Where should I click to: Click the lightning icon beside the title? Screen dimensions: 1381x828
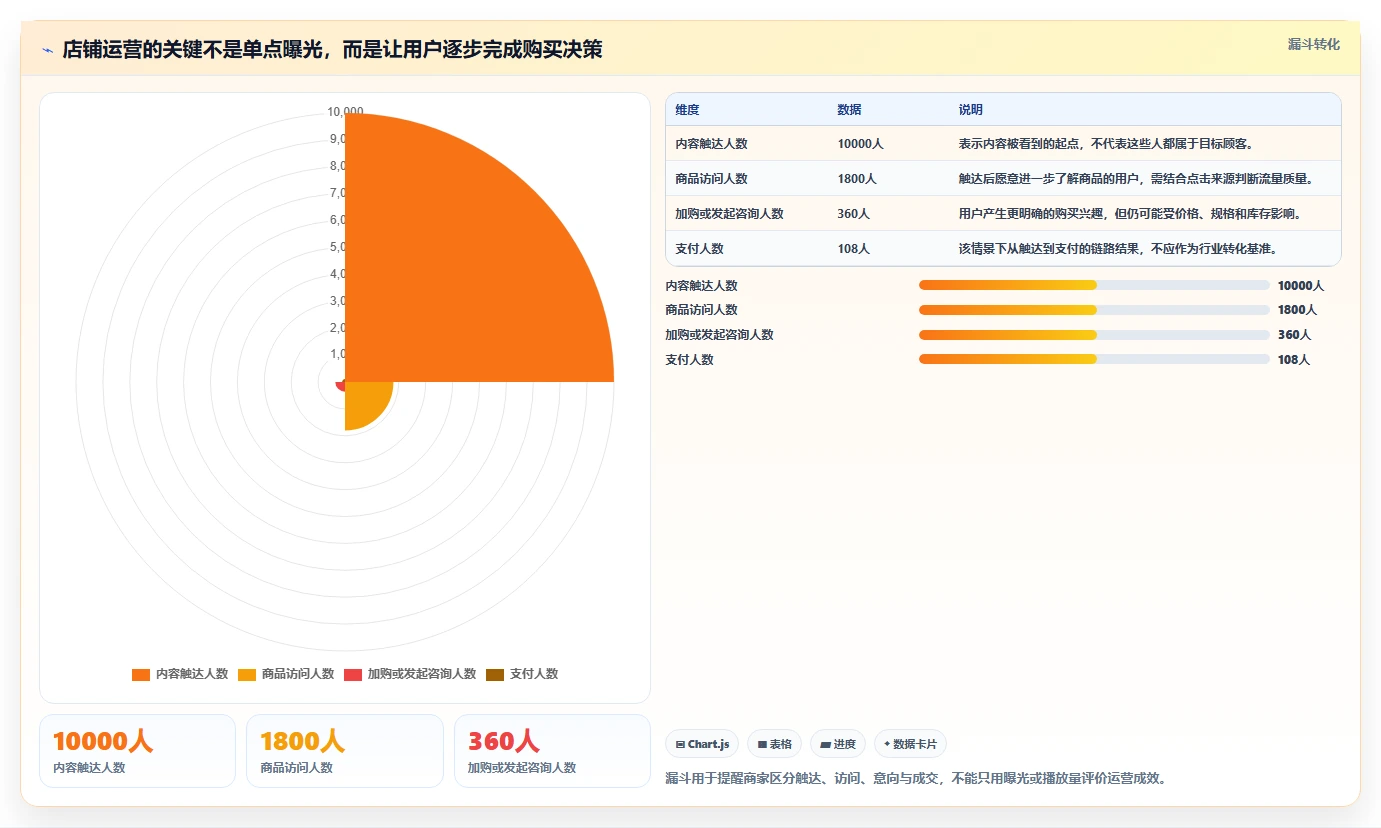tap(48, 50)
